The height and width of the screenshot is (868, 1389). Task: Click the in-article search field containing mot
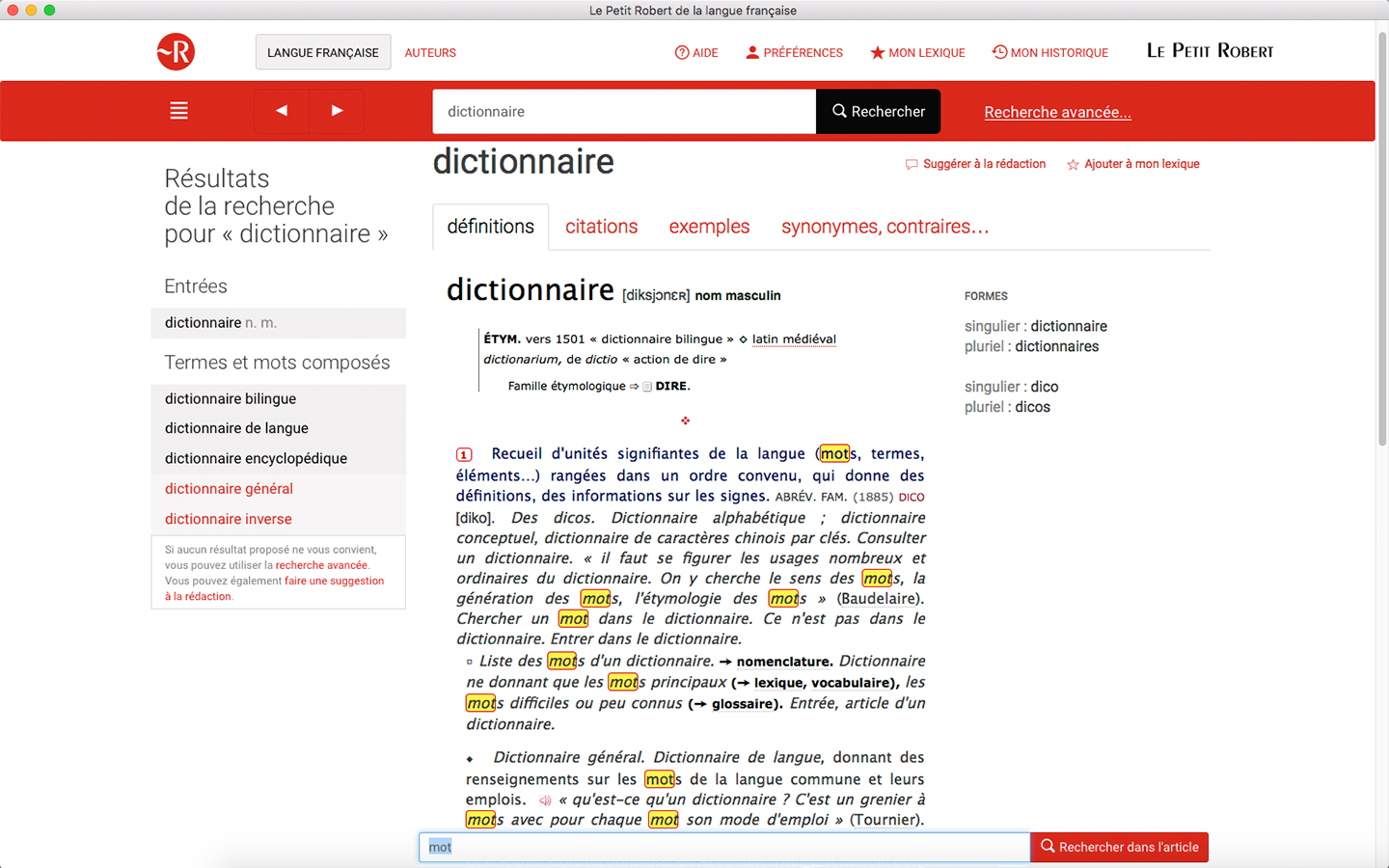[x=724, y=847]
